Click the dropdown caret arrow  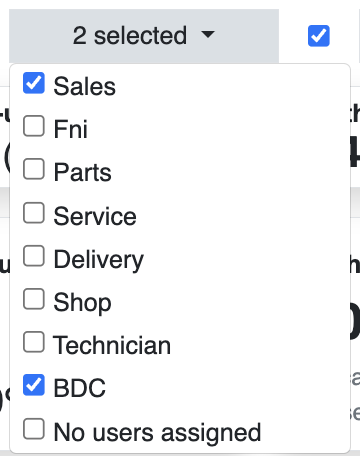pos(208,34)
